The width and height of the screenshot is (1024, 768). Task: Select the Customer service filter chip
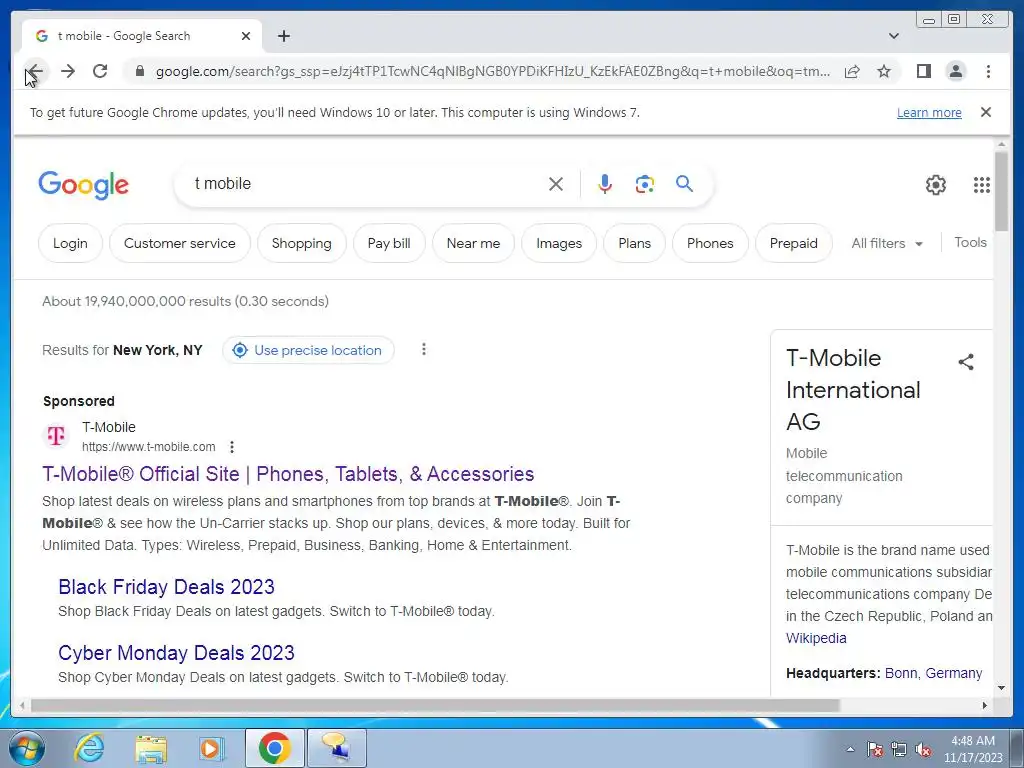tap(180, 243)
